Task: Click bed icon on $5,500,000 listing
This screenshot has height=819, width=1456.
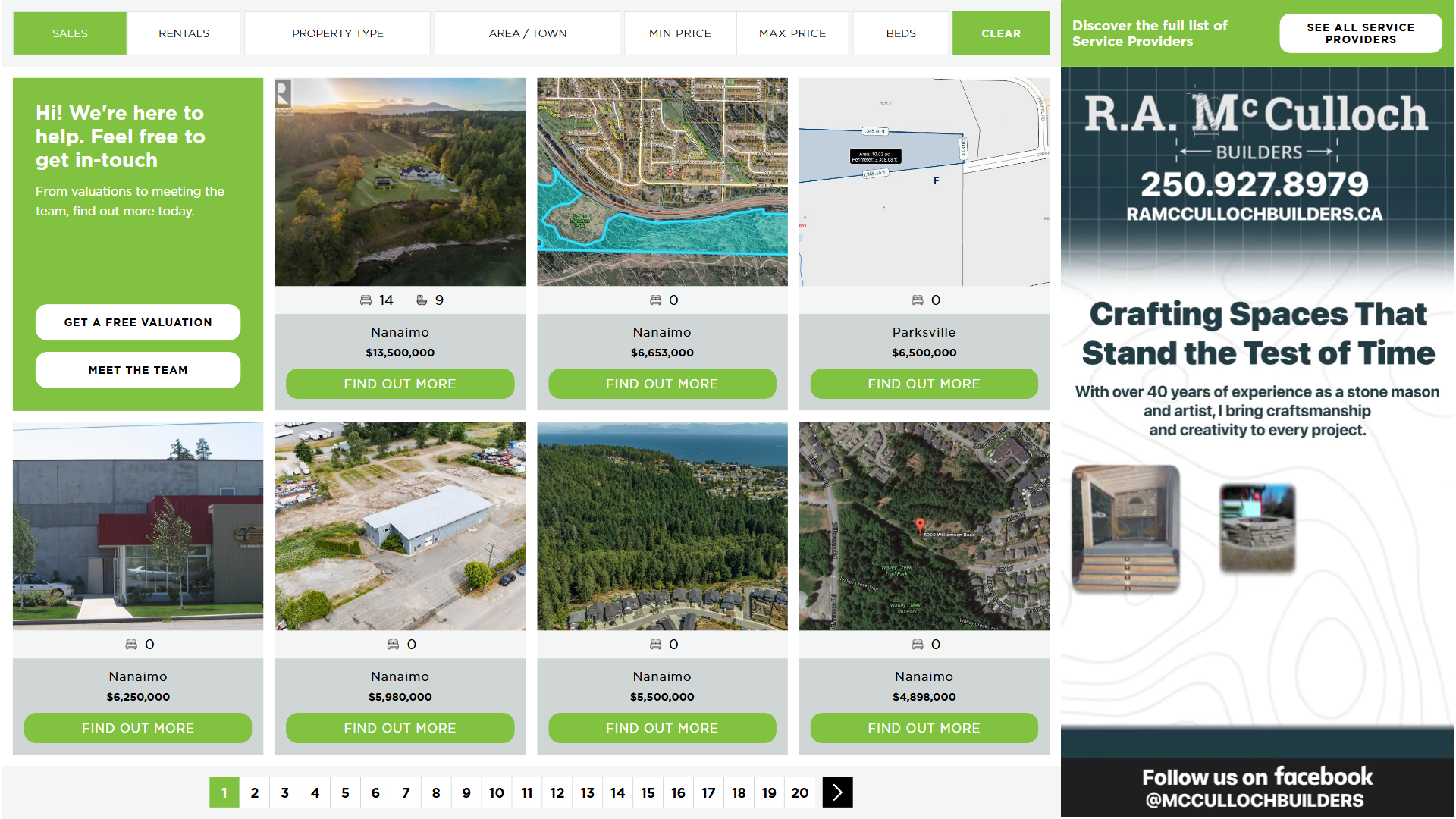Action: pyautogui.click(x=655, y=645)
